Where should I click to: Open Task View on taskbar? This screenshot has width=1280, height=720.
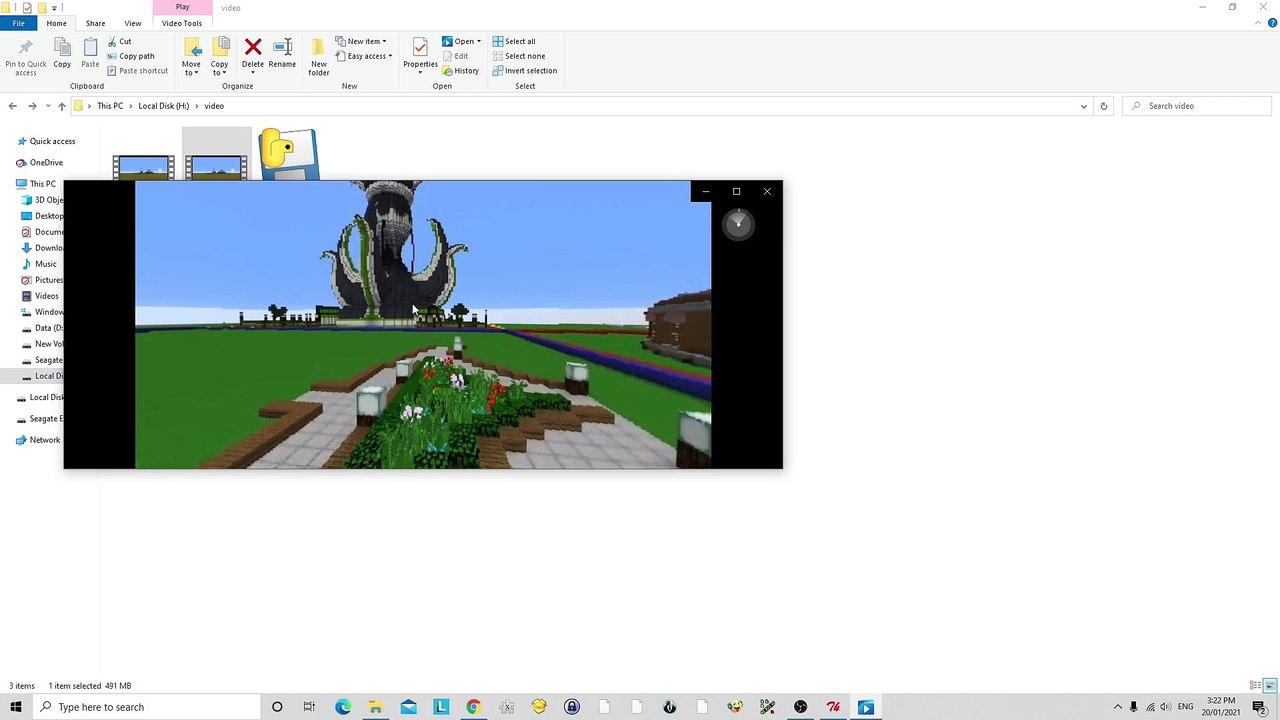coord(309,707)
